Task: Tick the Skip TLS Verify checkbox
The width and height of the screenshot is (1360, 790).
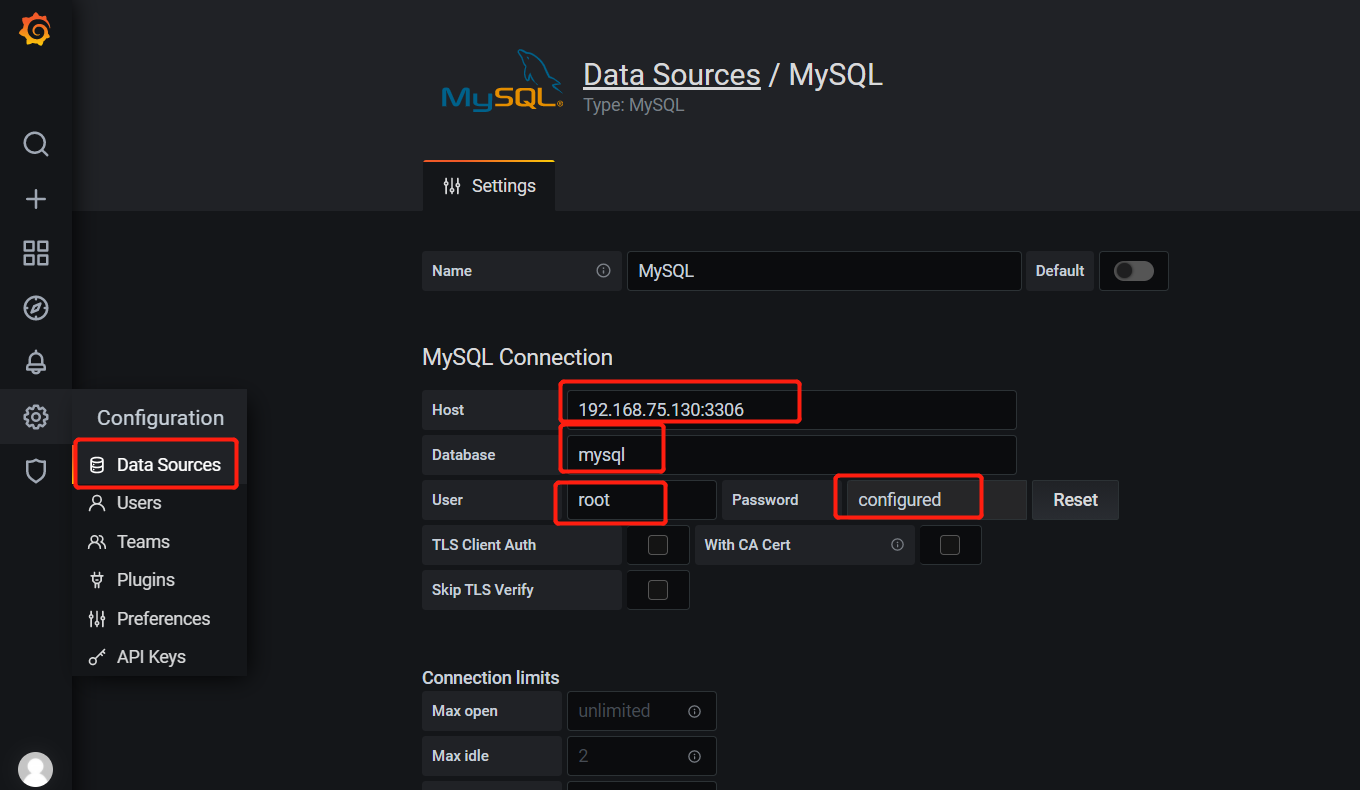Action: (x=658, y=590)
